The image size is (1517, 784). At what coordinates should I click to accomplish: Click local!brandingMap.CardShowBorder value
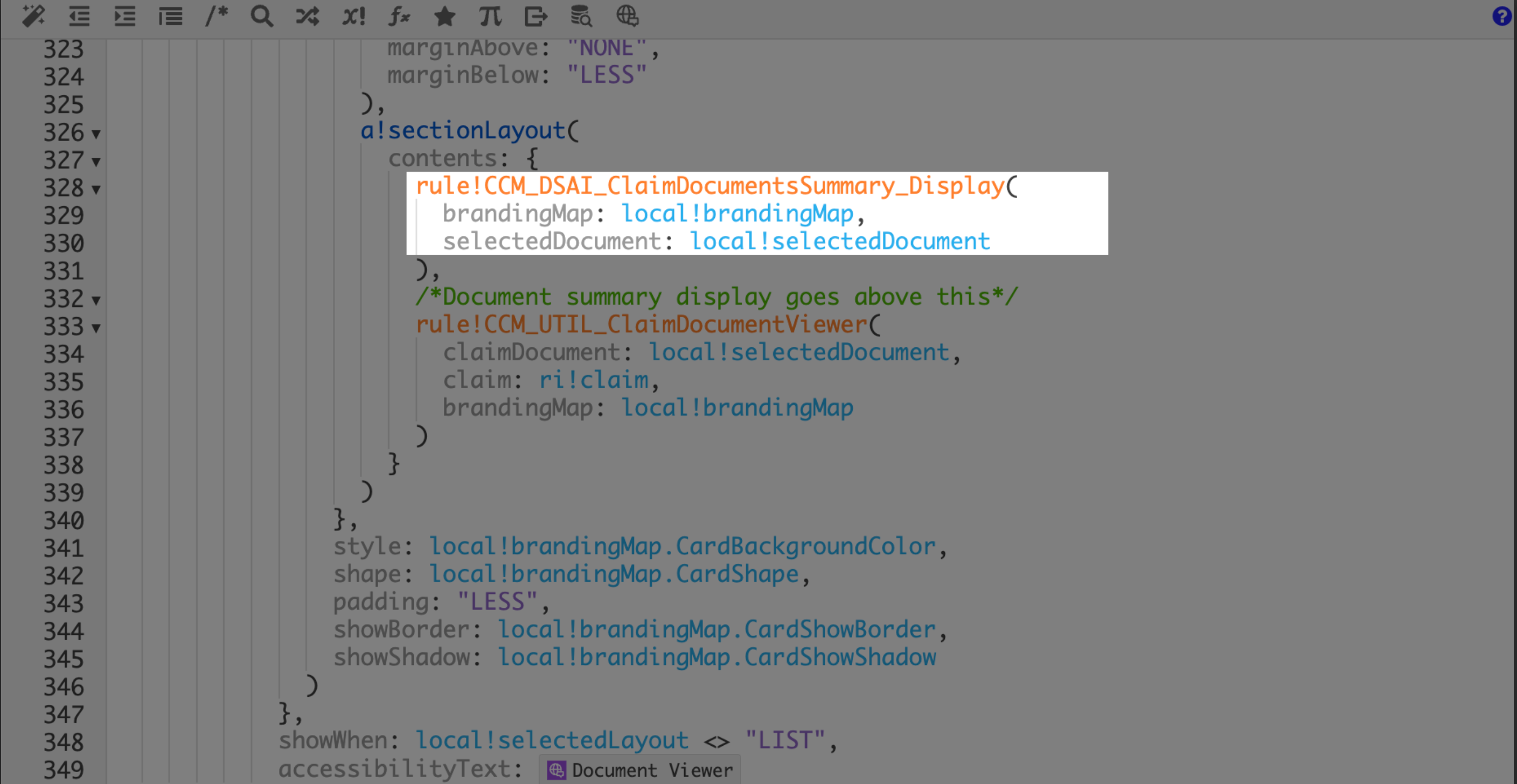716,629
